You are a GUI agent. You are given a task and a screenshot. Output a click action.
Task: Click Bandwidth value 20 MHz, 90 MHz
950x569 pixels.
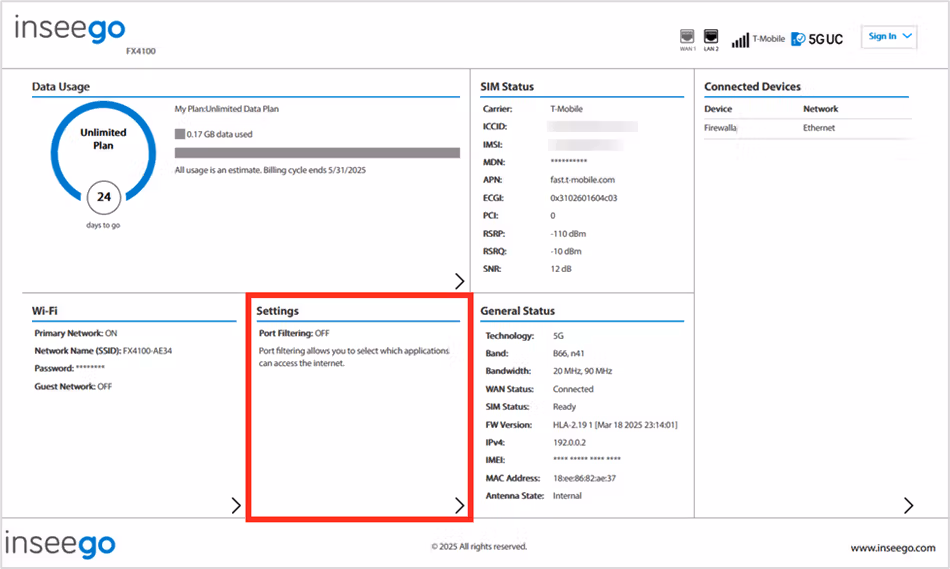point(582,371)
